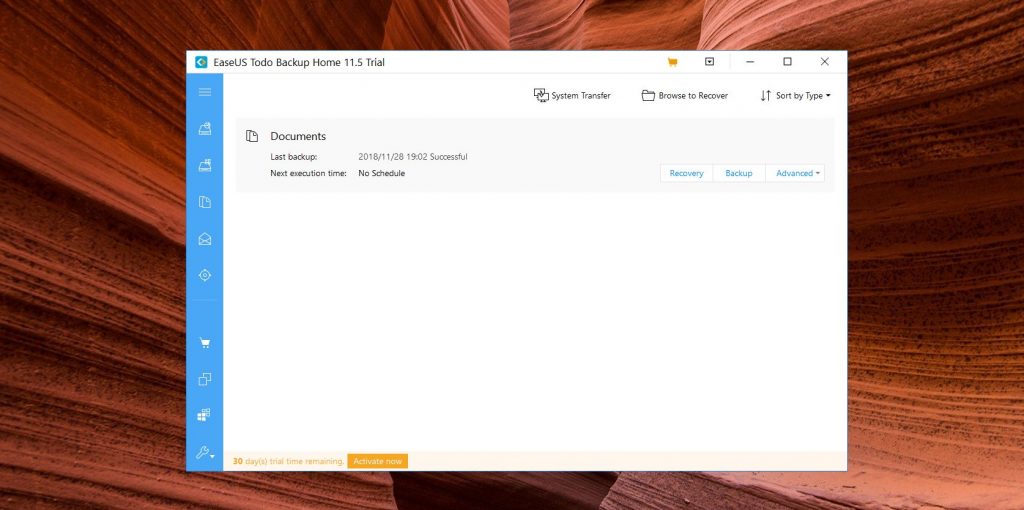The height and width of the screenshot is (510, 1024).
Task: Open System Clone windows icon
Action: (205, 415)
